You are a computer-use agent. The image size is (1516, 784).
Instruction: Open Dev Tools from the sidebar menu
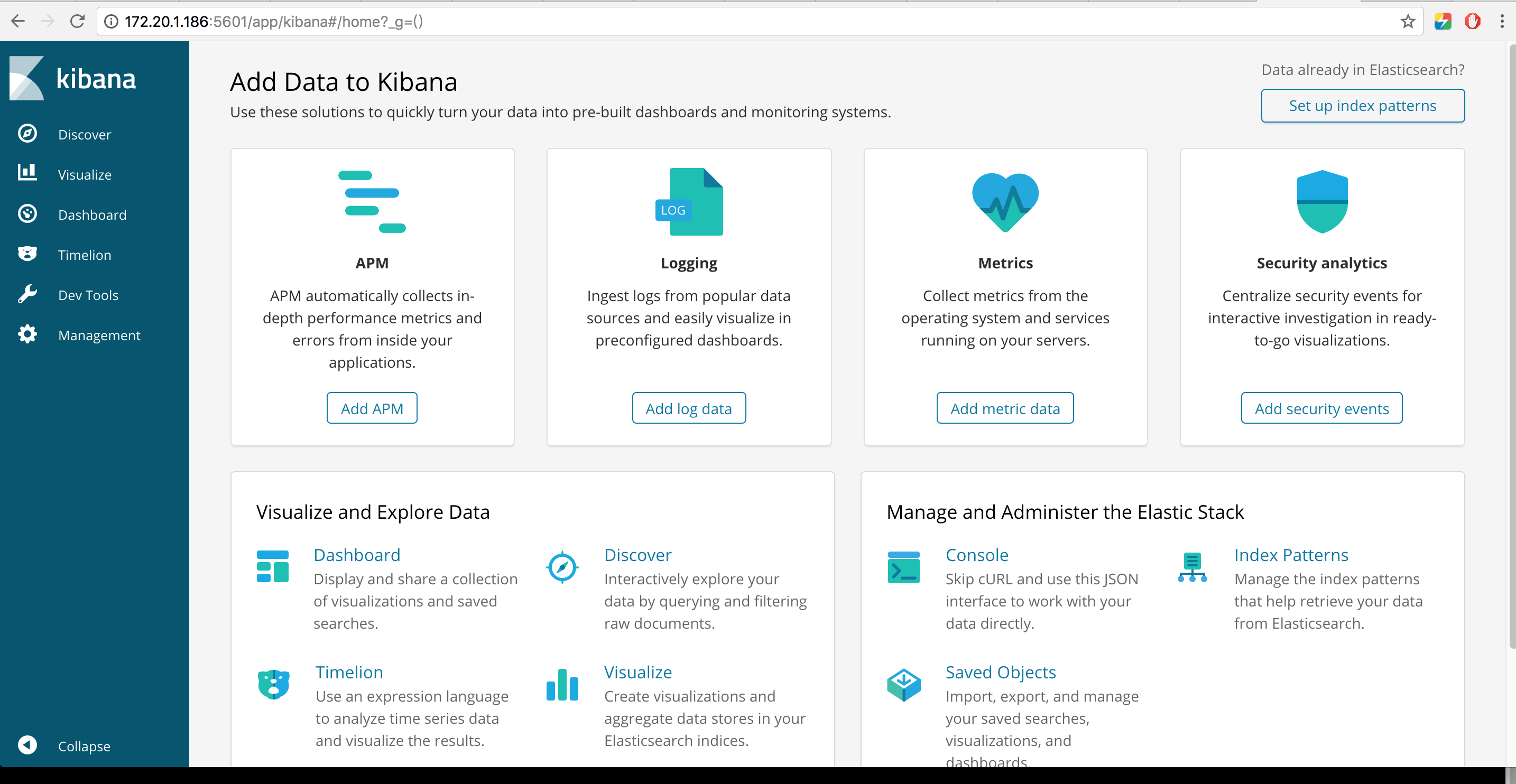(x=88, y=295)
